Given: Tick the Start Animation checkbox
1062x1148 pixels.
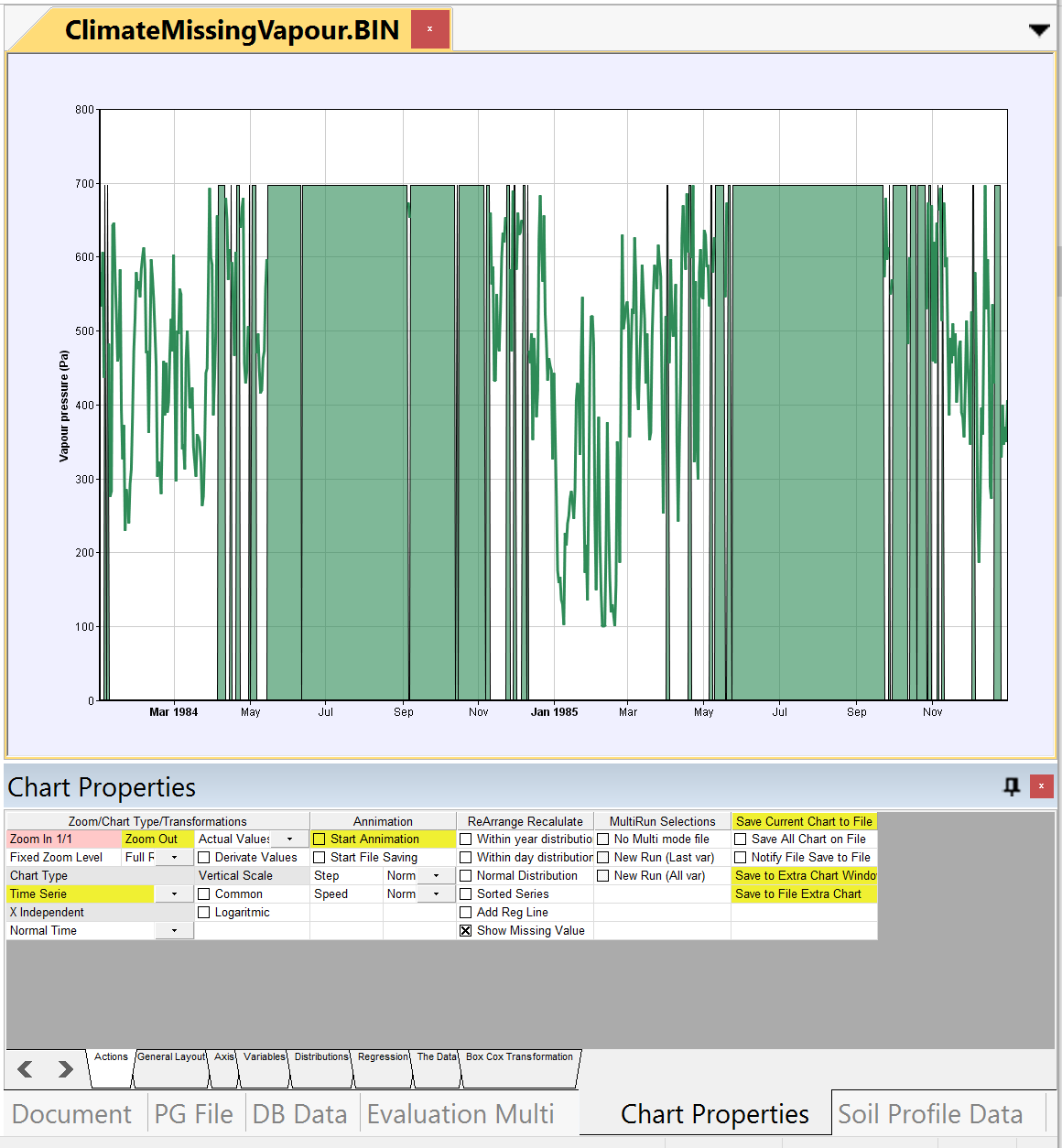Looking at the screenshot, I should click(320, 839).
